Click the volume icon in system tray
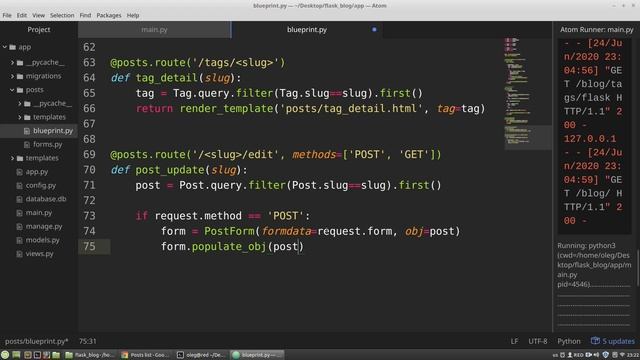Viewport: 640px width, 360px height. (596, 355)
